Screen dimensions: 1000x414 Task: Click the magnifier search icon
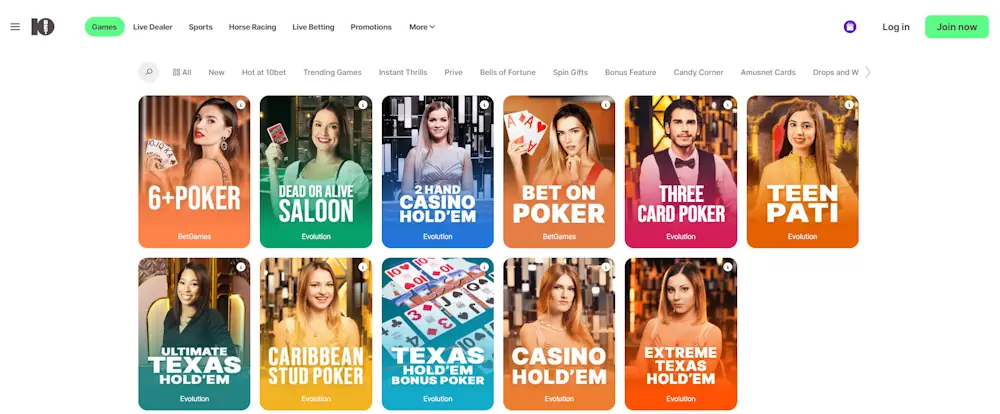[149, 72]
